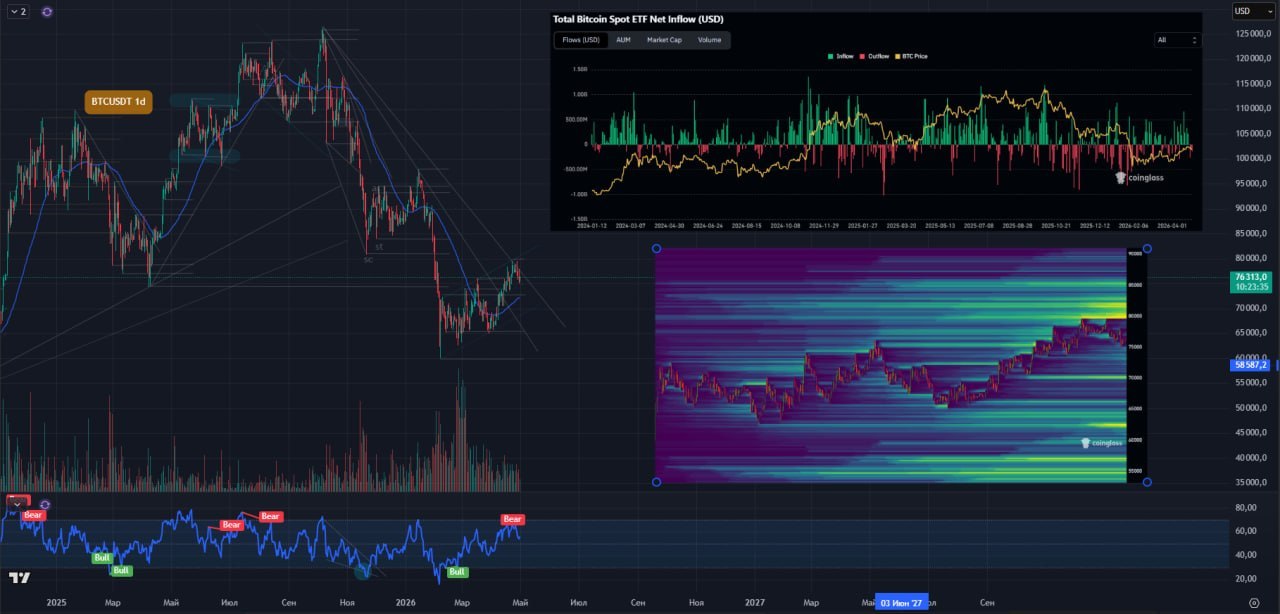This screenshot has height=614, width=1280.
Task: Collapse the RSI indicator legend arrow
Action: (17, 503)
